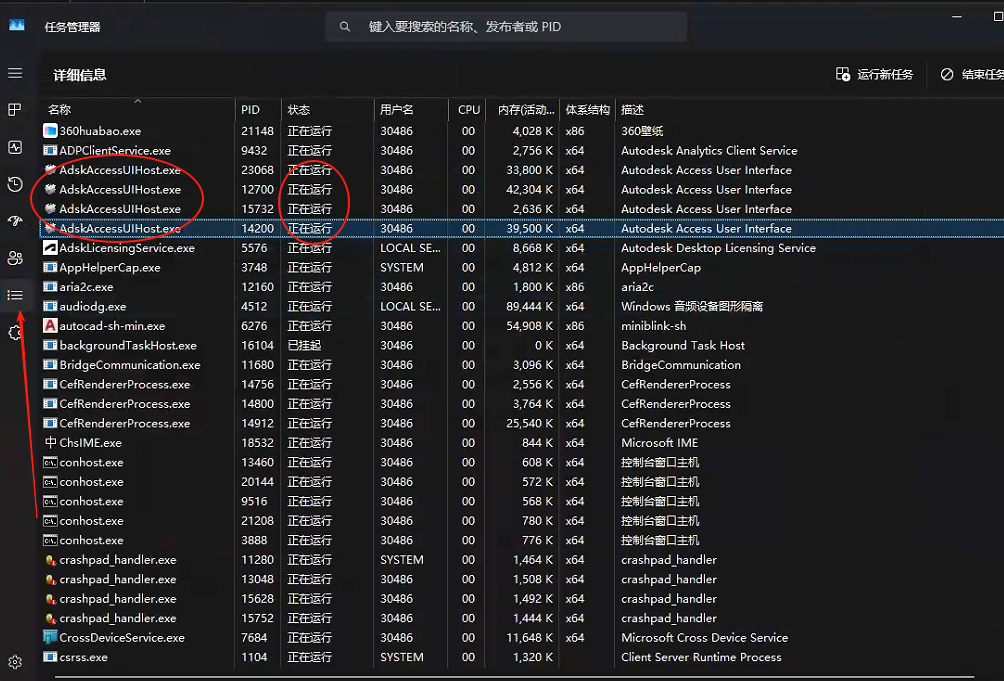Click the 结束任务 (End task) button
The width and height of the screenshot is (1004, 681).
pos(972,75)
